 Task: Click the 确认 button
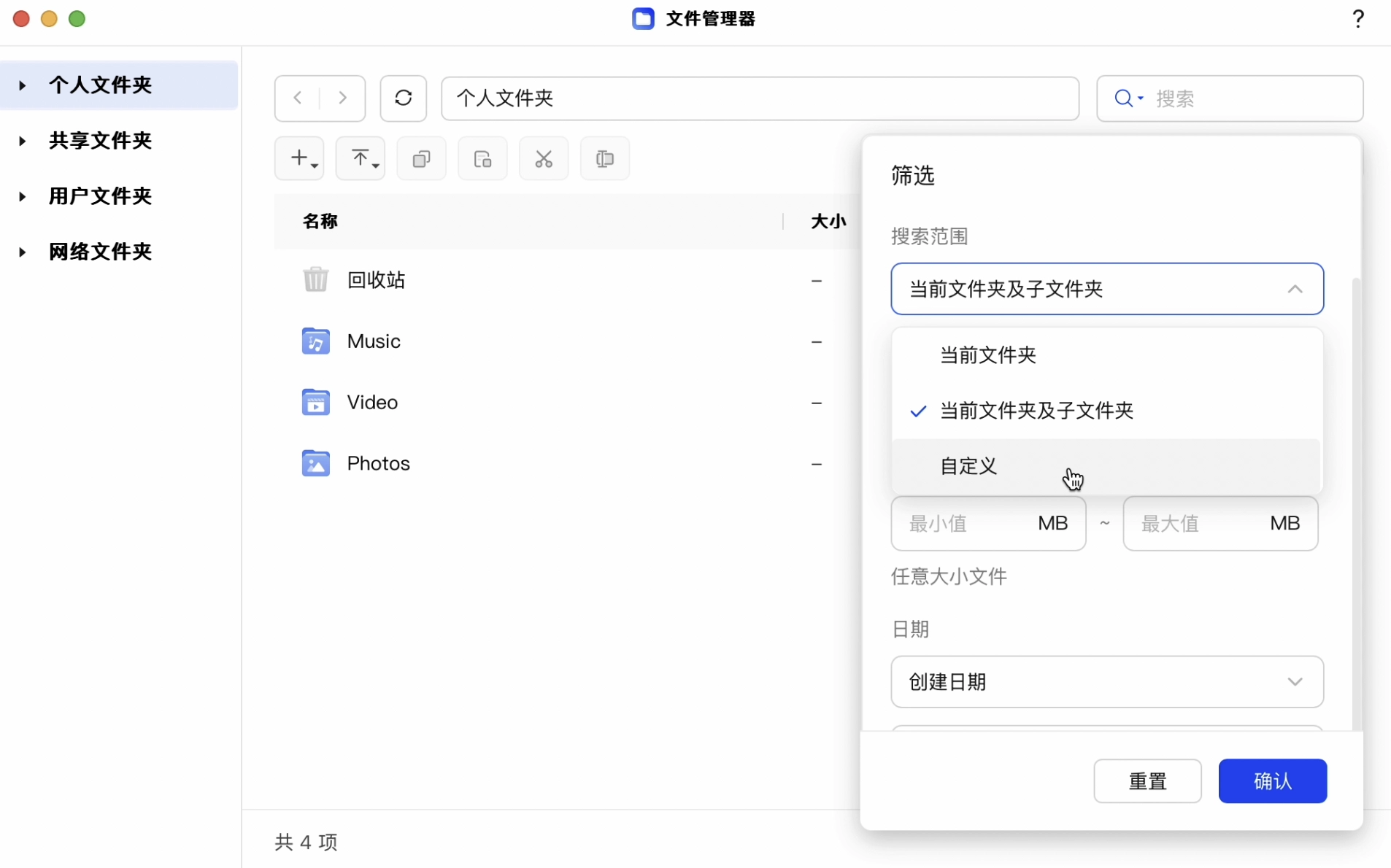(x=1272, y=781)
